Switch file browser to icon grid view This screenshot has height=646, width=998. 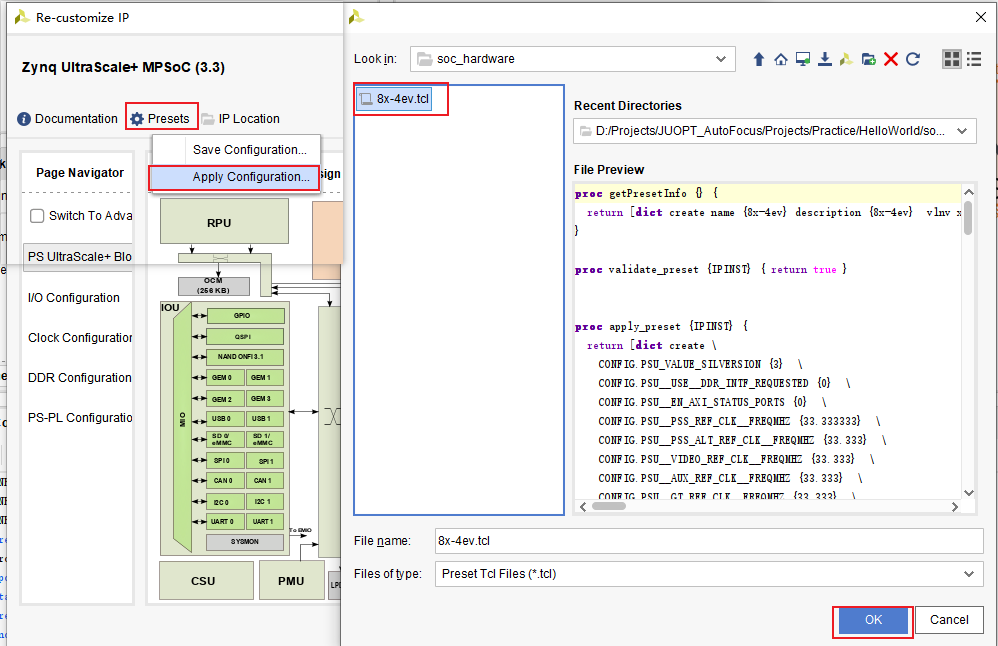click(952, 59)
